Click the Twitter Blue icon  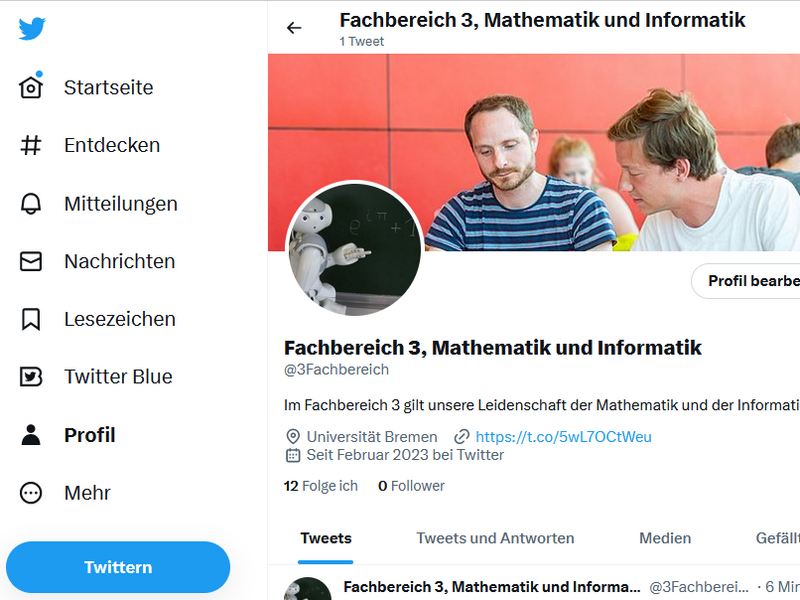click(32, 377)
